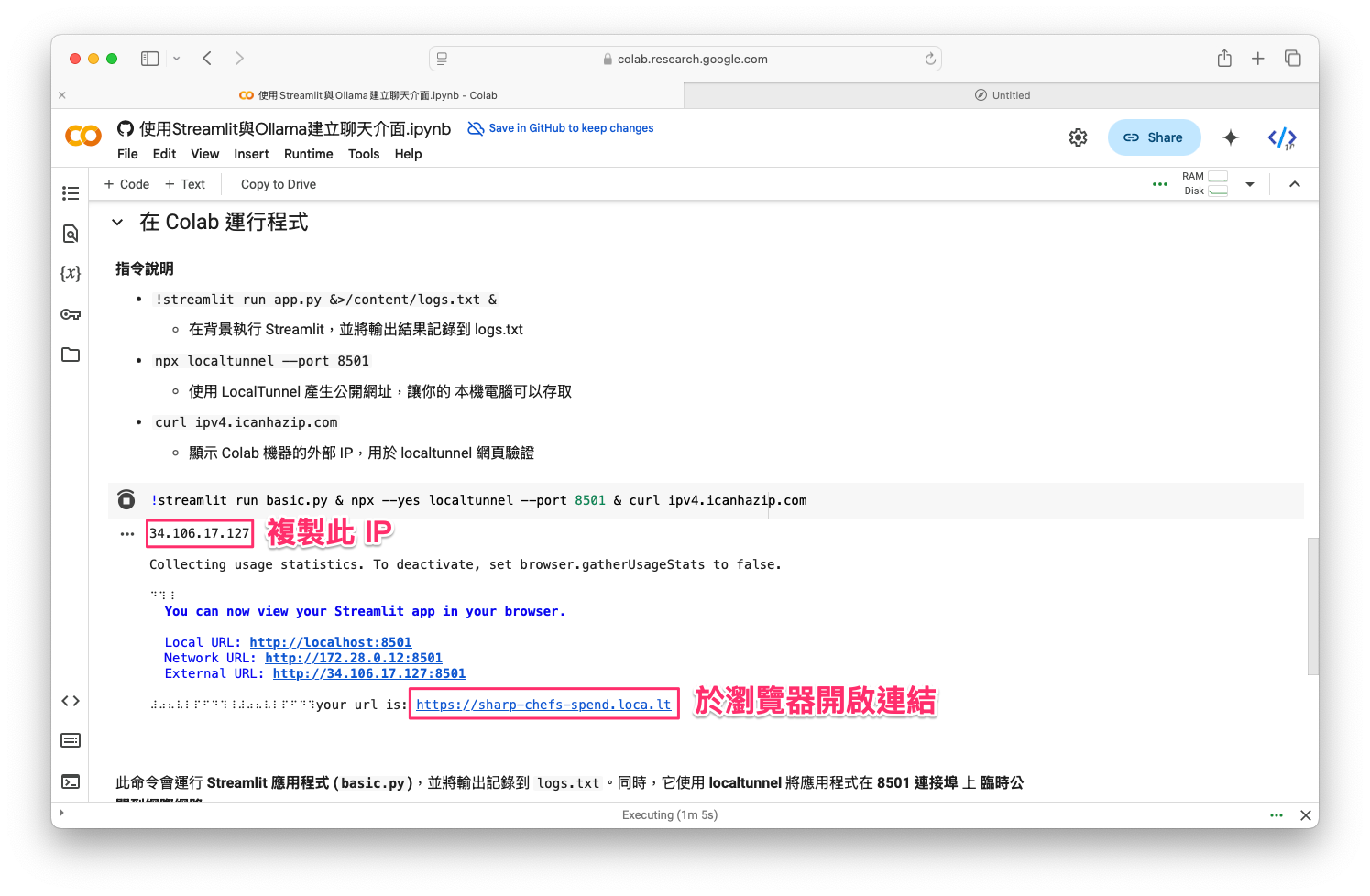Click the Share button
1370x896 pixels.
click(x=1154, y=137)
